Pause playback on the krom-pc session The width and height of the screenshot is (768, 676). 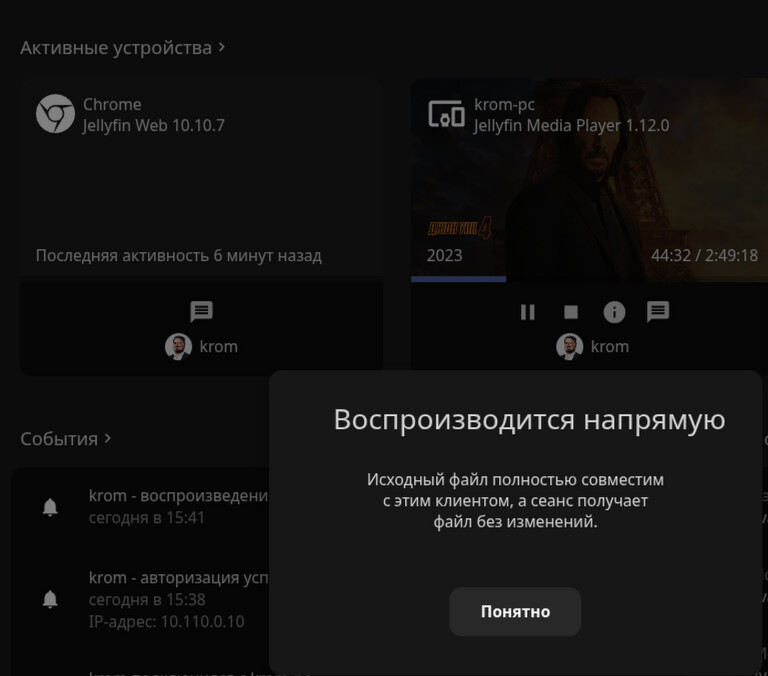coord(528,312)
